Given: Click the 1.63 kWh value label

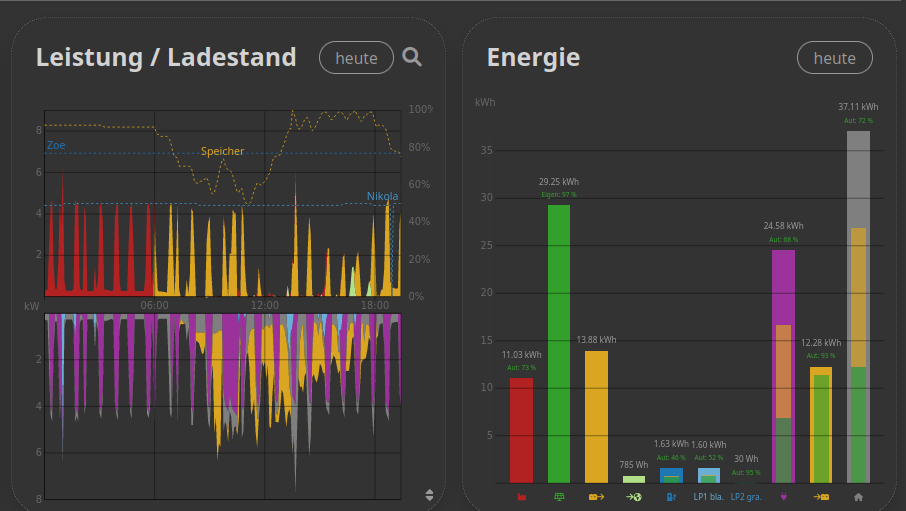Looking at the screenshot, I should (x=671, y=444).
